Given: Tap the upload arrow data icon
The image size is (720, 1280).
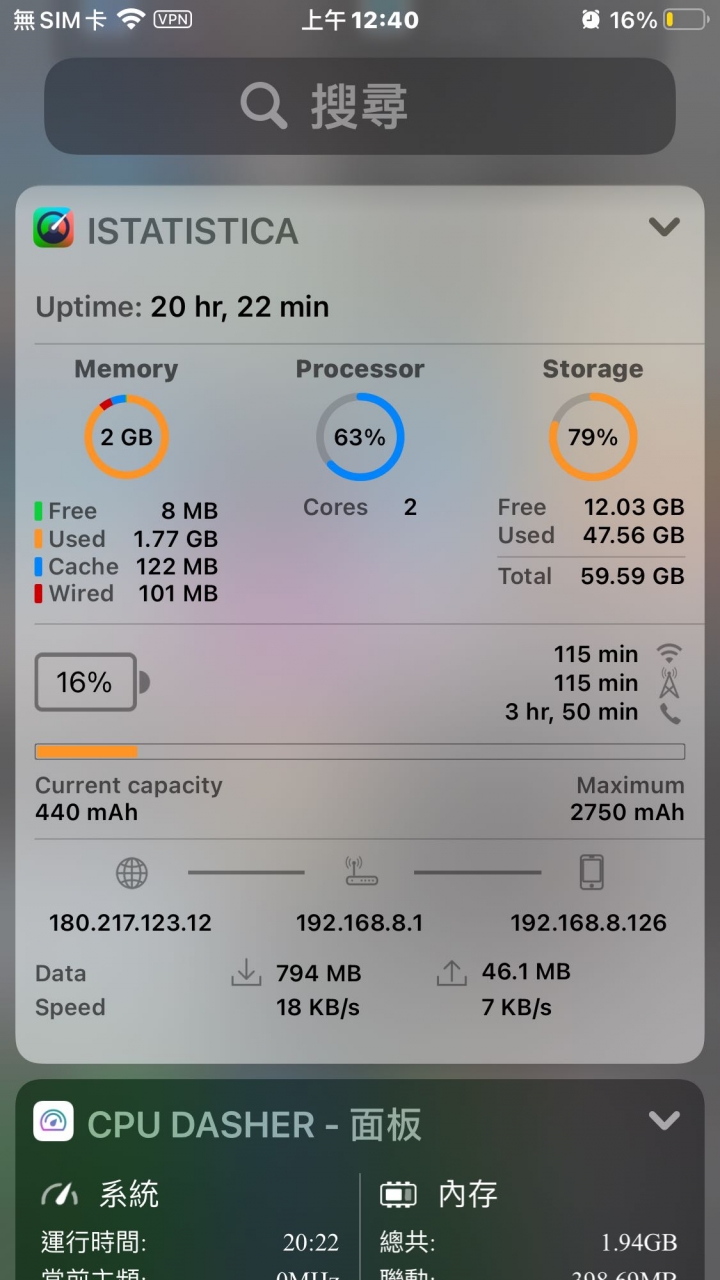Looking at the screenshot, I should [x=452, y=973].
